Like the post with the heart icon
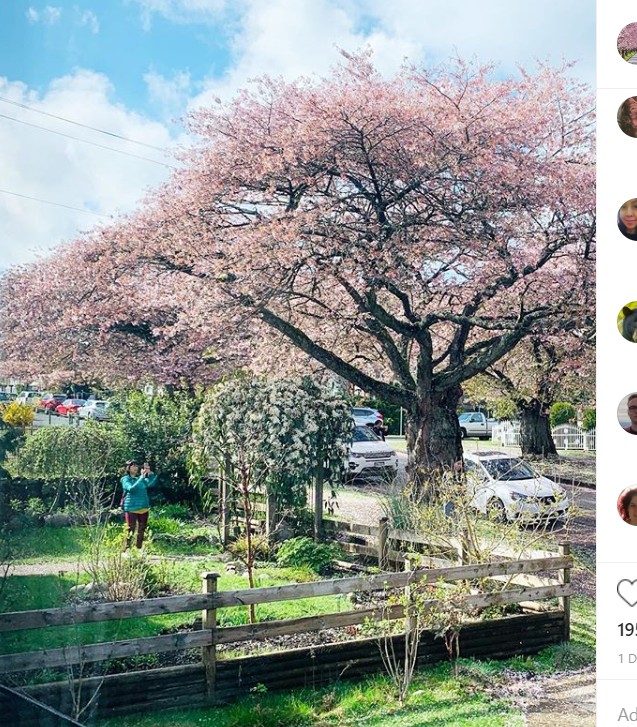Image resolution: width=637 pixels, height=727 pixels. 628,593
